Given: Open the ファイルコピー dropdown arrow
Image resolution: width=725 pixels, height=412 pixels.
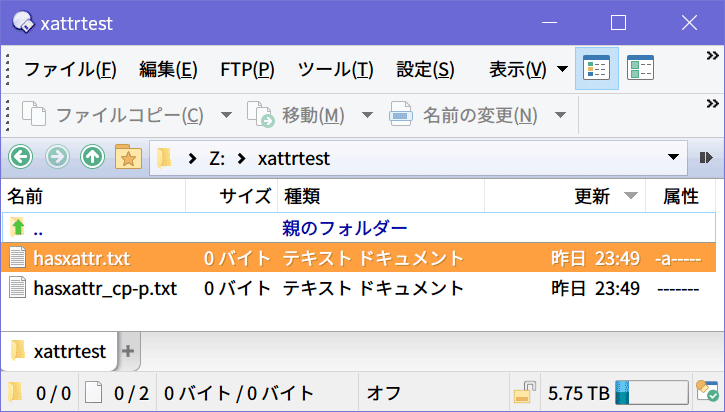Looking at the screenshot, I should [x=226, y=114].
